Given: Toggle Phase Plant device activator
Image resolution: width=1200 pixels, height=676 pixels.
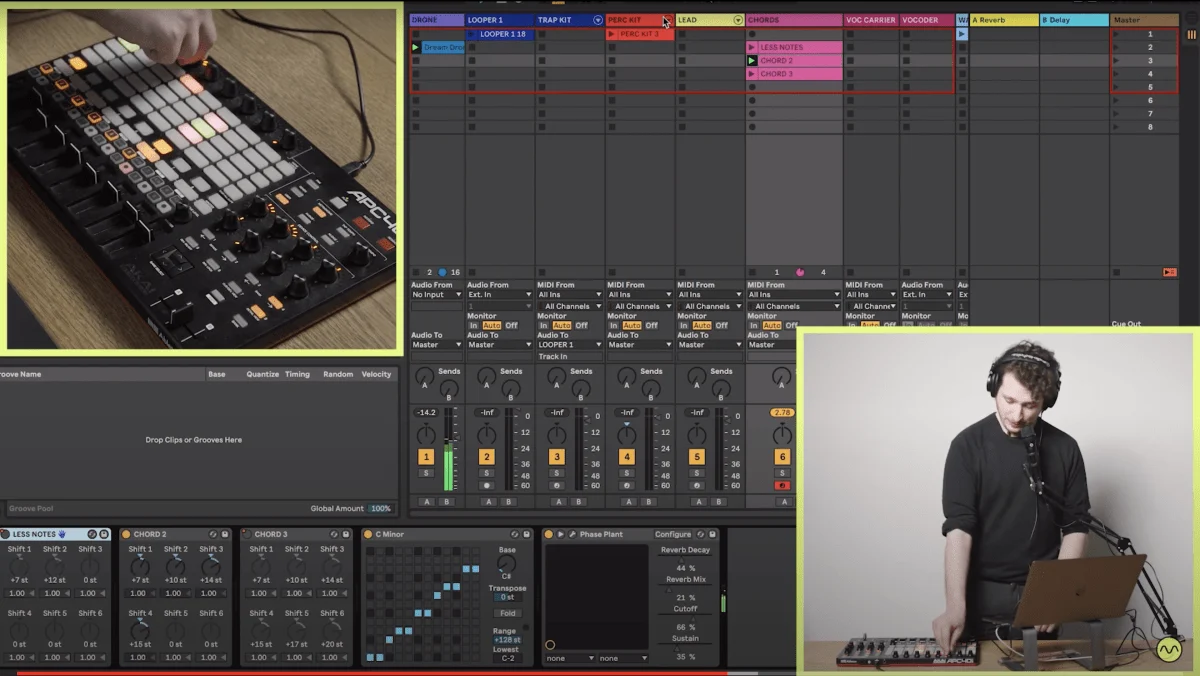Looking at the screenshot, I should coord(549,534).
